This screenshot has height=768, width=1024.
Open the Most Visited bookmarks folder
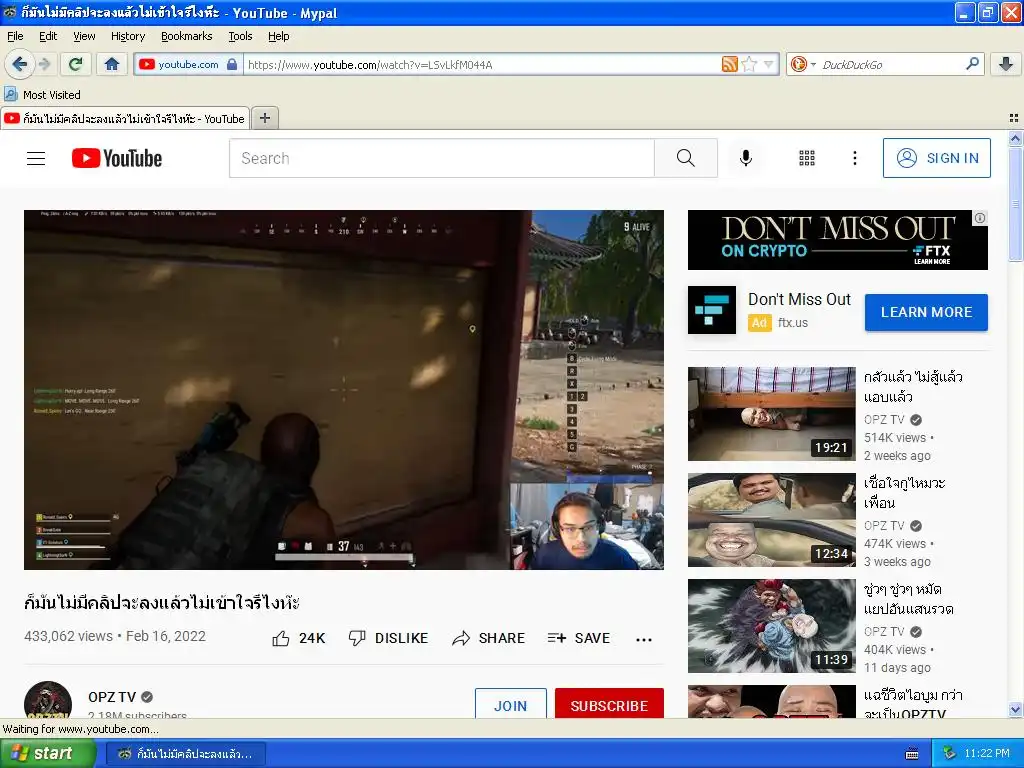42,95
